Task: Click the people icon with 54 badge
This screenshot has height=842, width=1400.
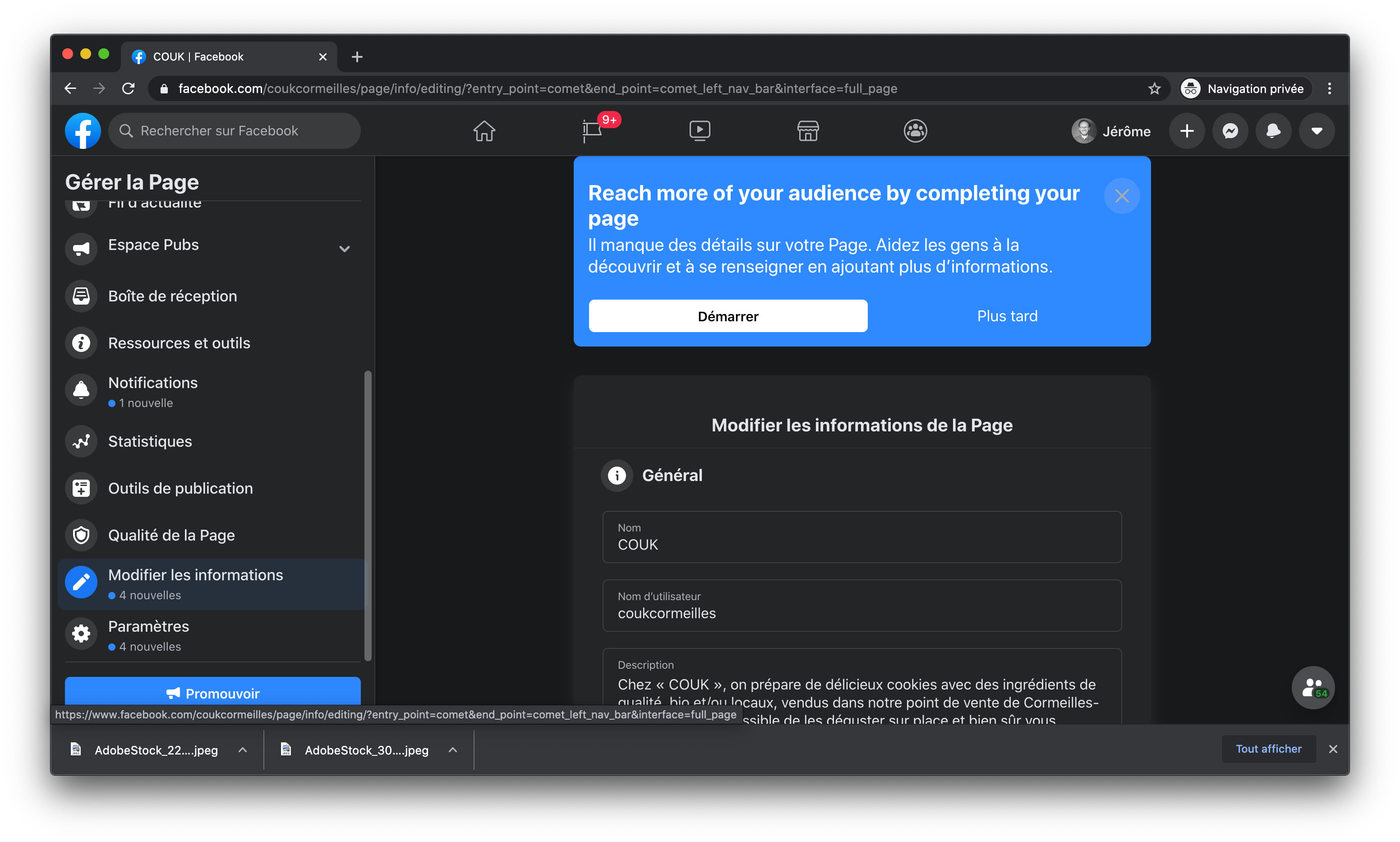Action: coord(1312,688)
